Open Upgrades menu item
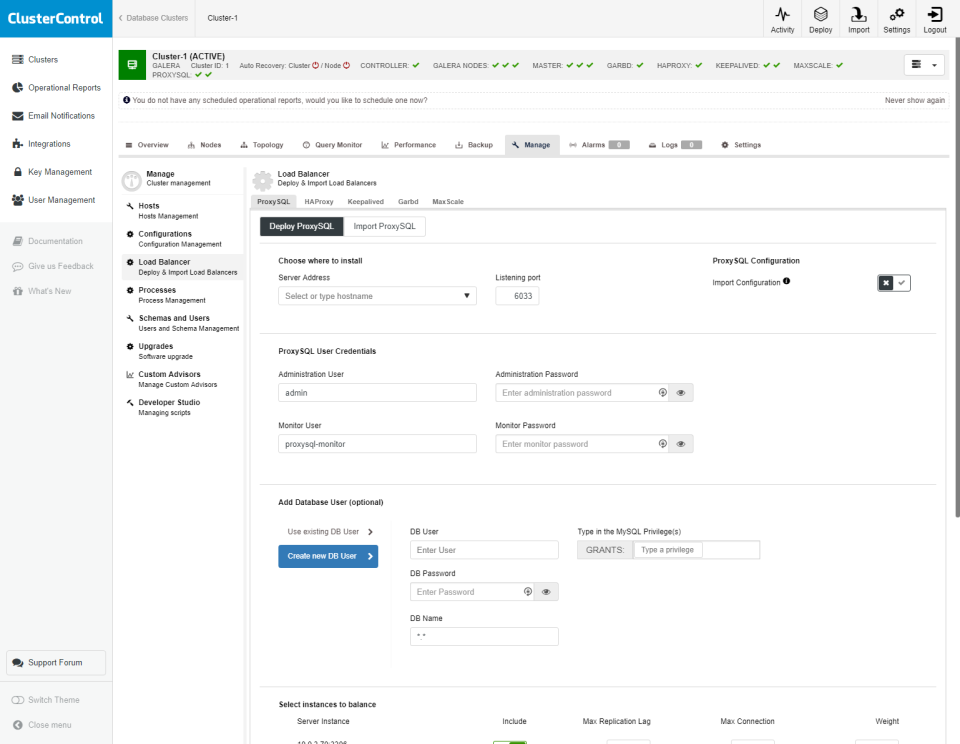This screenshot has width=960, height=744. pos(182,351)
